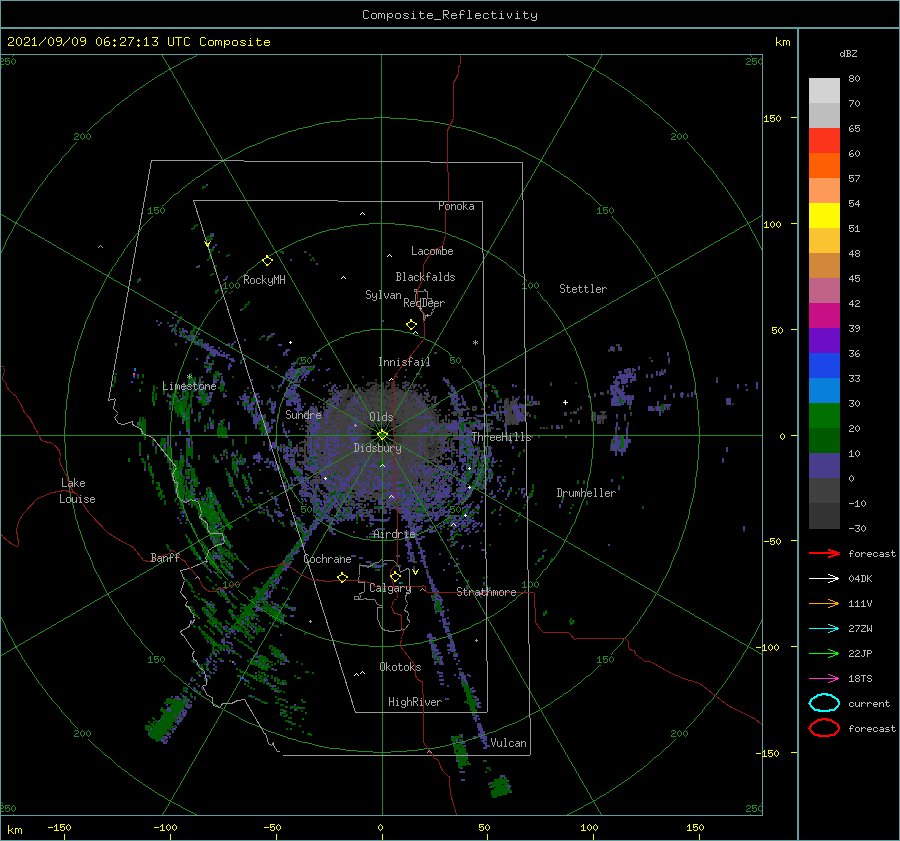Click the yellow diamond marker below Cochrane

click(343, 577)
